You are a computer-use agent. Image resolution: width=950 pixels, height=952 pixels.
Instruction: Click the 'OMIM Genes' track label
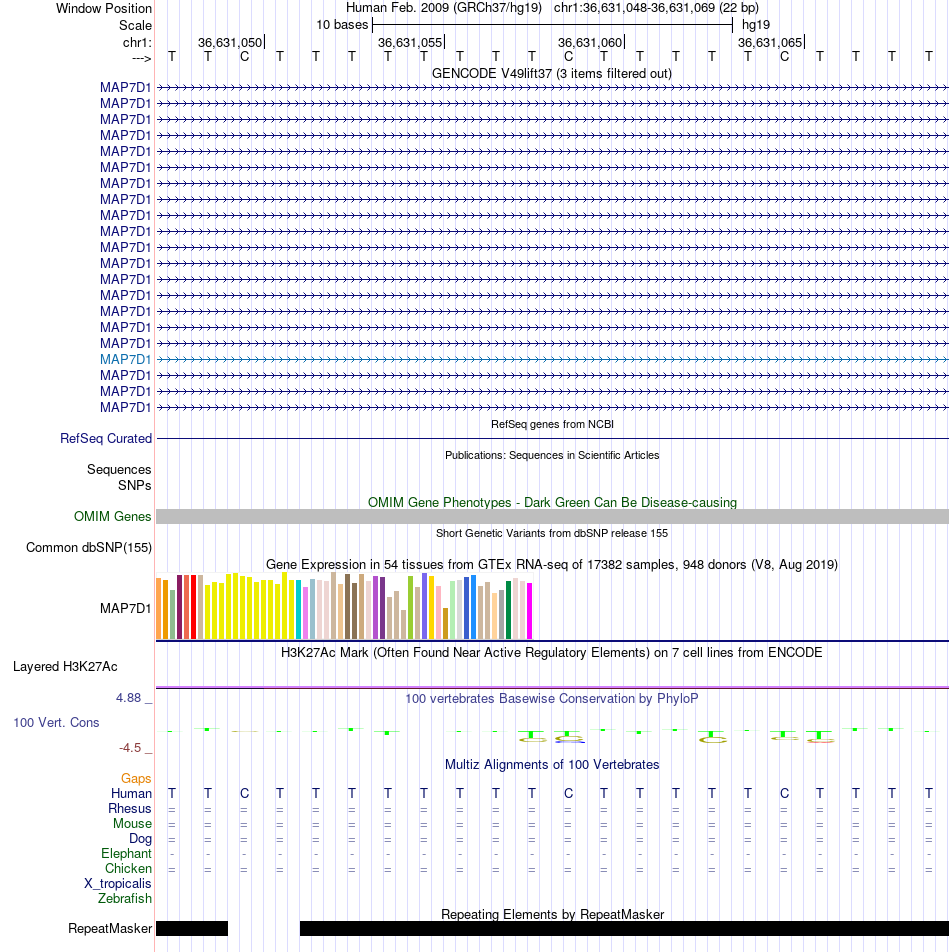pos(113,517)
